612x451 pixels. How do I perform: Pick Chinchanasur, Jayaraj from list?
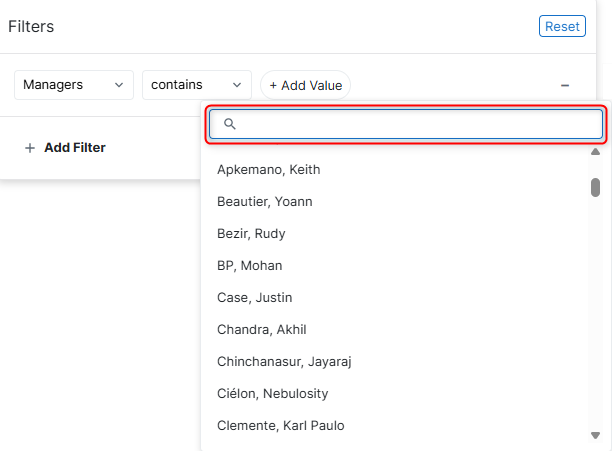(282, 361)
